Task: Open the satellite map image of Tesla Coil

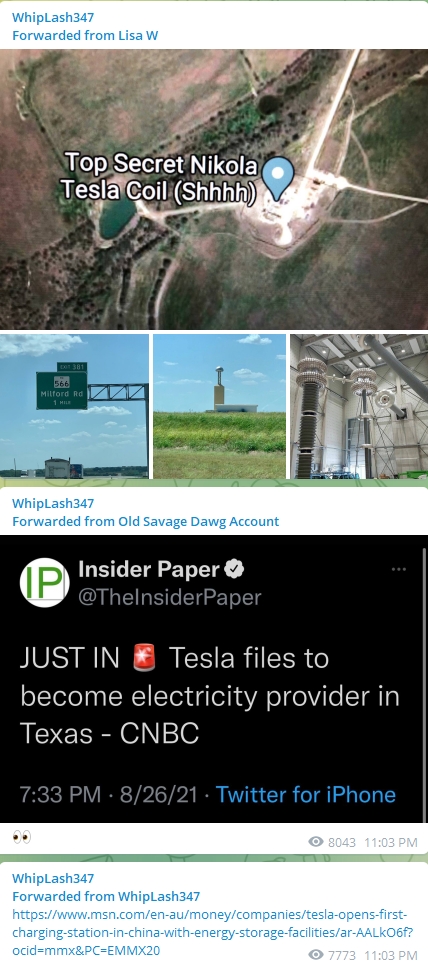Action: tap(214, 189)
